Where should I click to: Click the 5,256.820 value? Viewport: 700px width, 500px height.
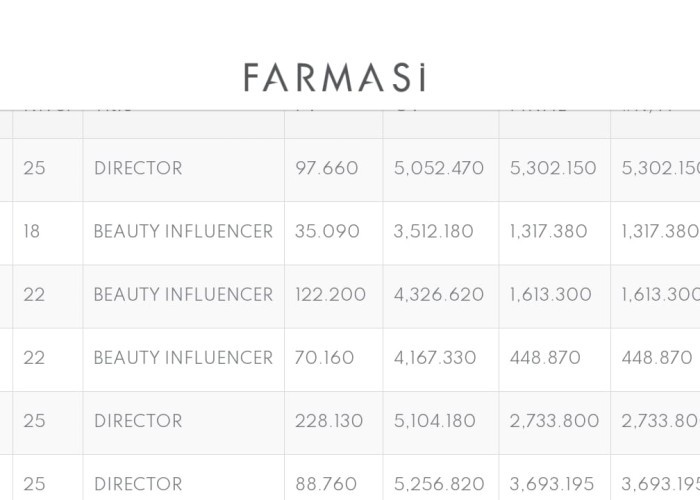coord(439,484)
